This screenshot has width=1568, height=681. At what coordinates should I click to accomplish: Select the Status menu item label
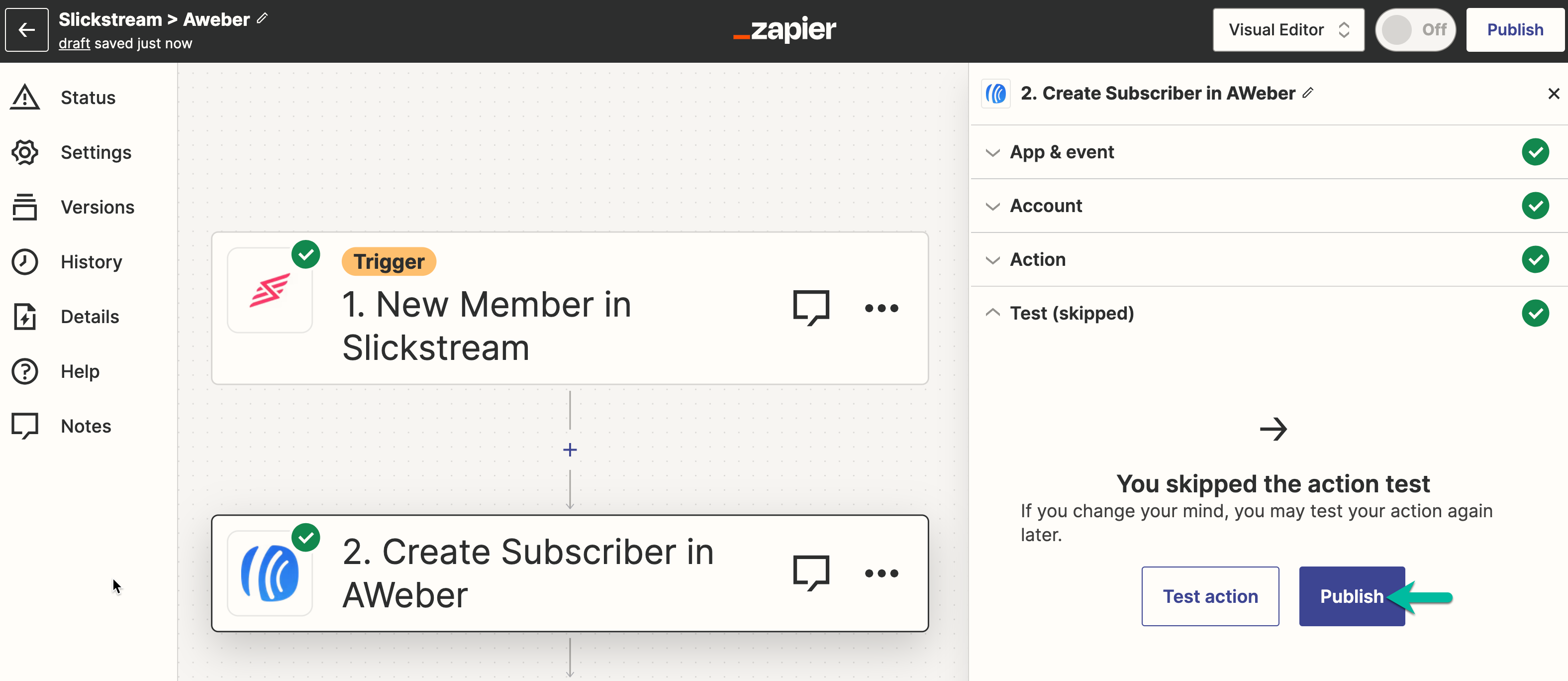coord(88,98)
